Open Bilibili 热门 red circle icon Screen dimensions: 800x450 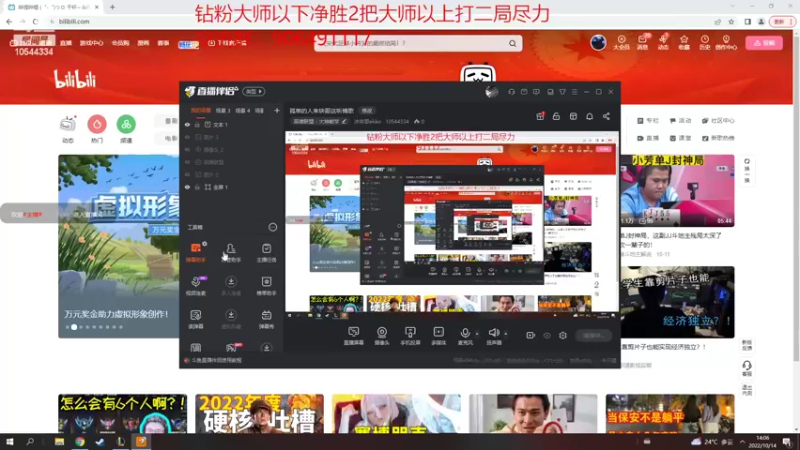click(x=97, y=124)
